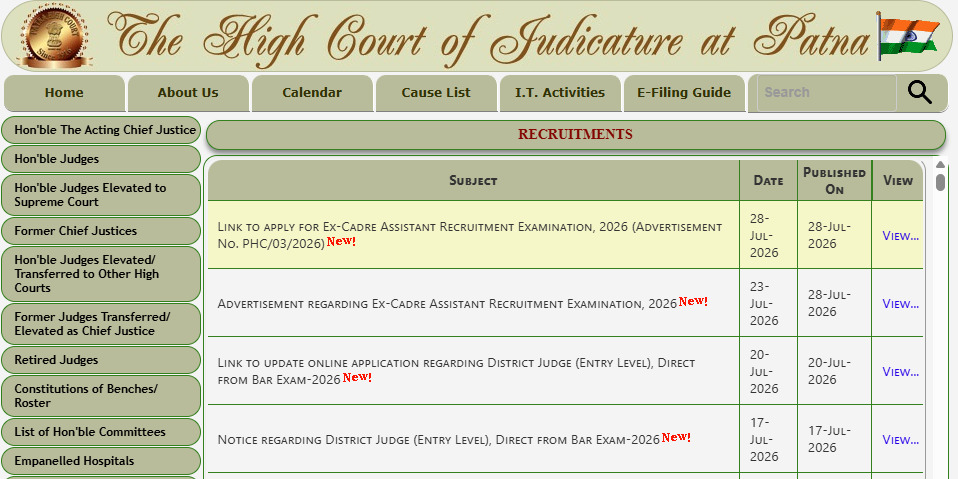Open the Calendar menu
The image size is (958, 479).
[x=312, y=93]
